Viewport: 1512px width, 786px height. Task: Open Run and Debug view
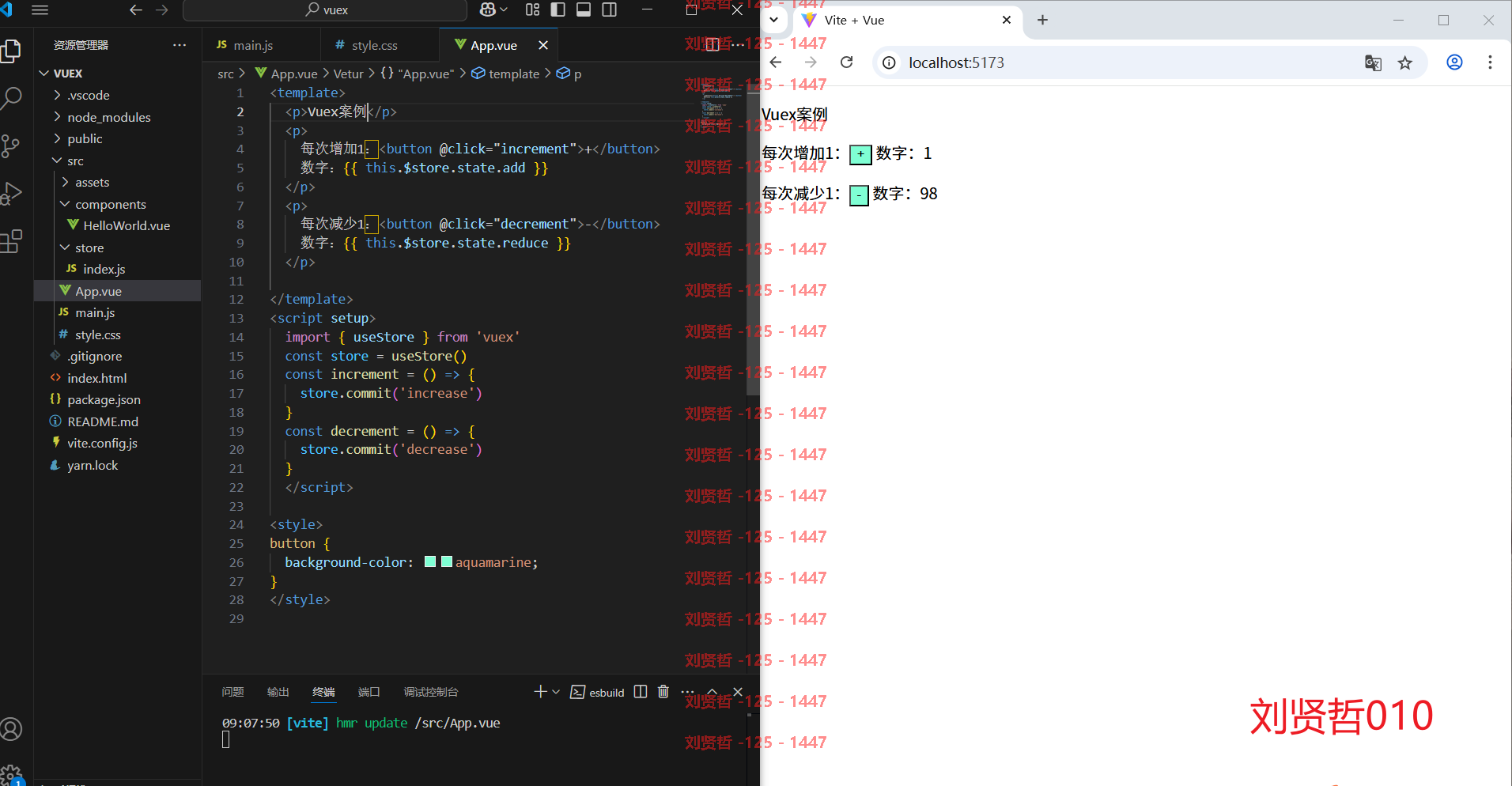11,194
